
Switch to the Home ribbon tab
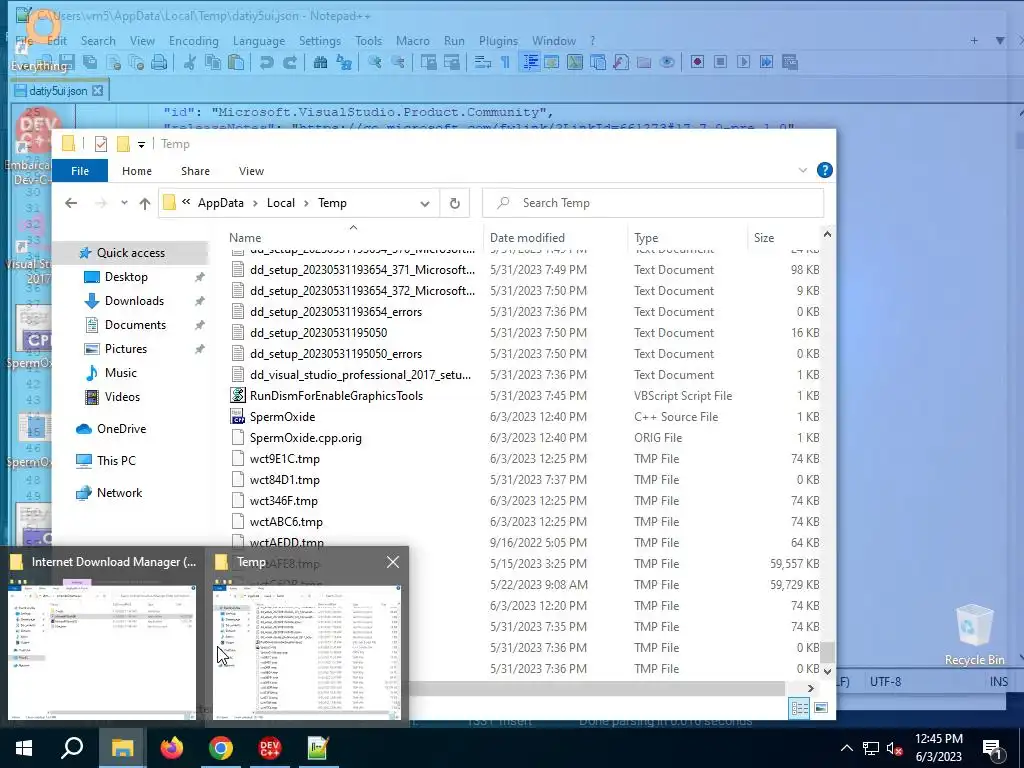[x=136, y=171]
